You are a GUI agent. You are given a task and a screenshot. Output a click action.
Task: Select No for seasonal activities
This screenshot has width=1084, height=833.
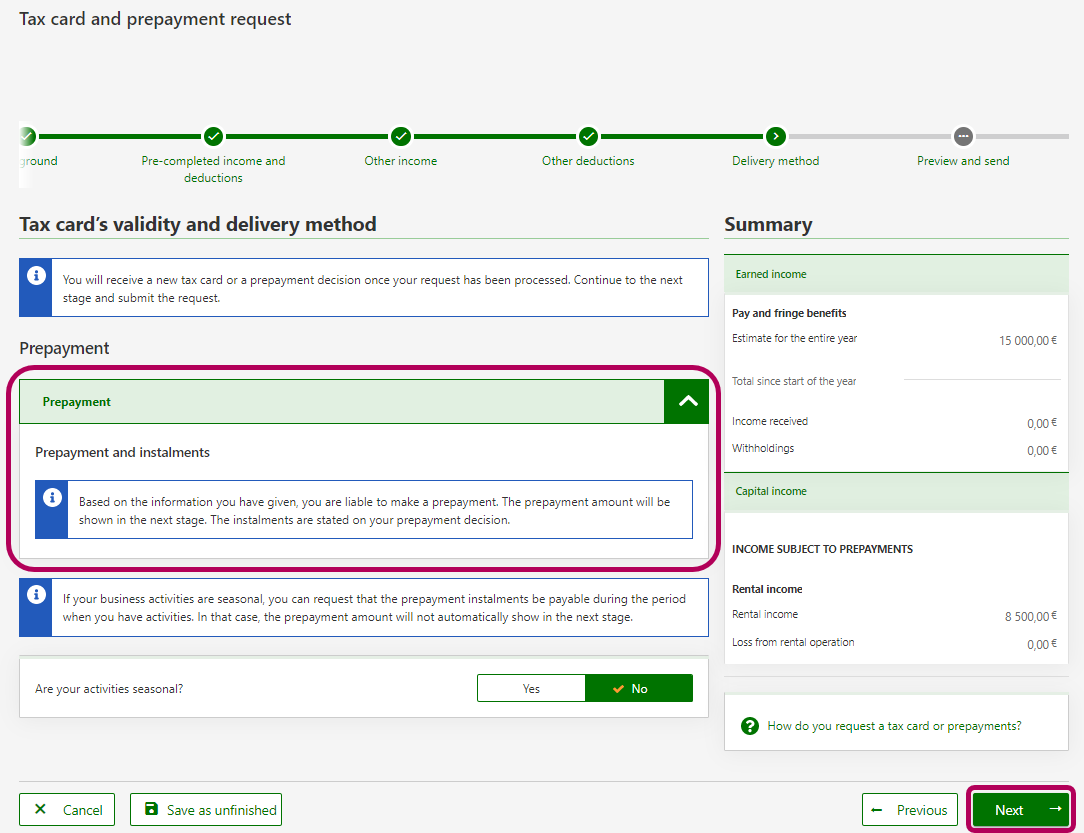click(x=639, y=689)
